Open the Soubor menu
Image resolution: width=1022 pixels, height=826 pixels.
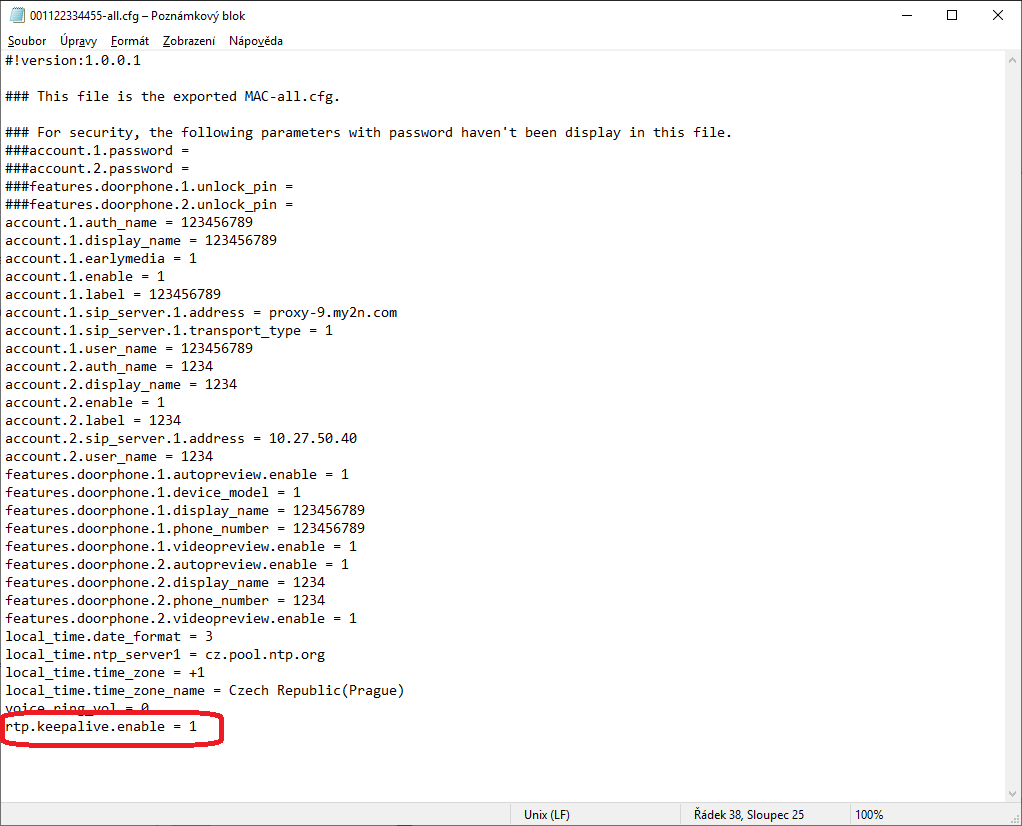[27, 41]
